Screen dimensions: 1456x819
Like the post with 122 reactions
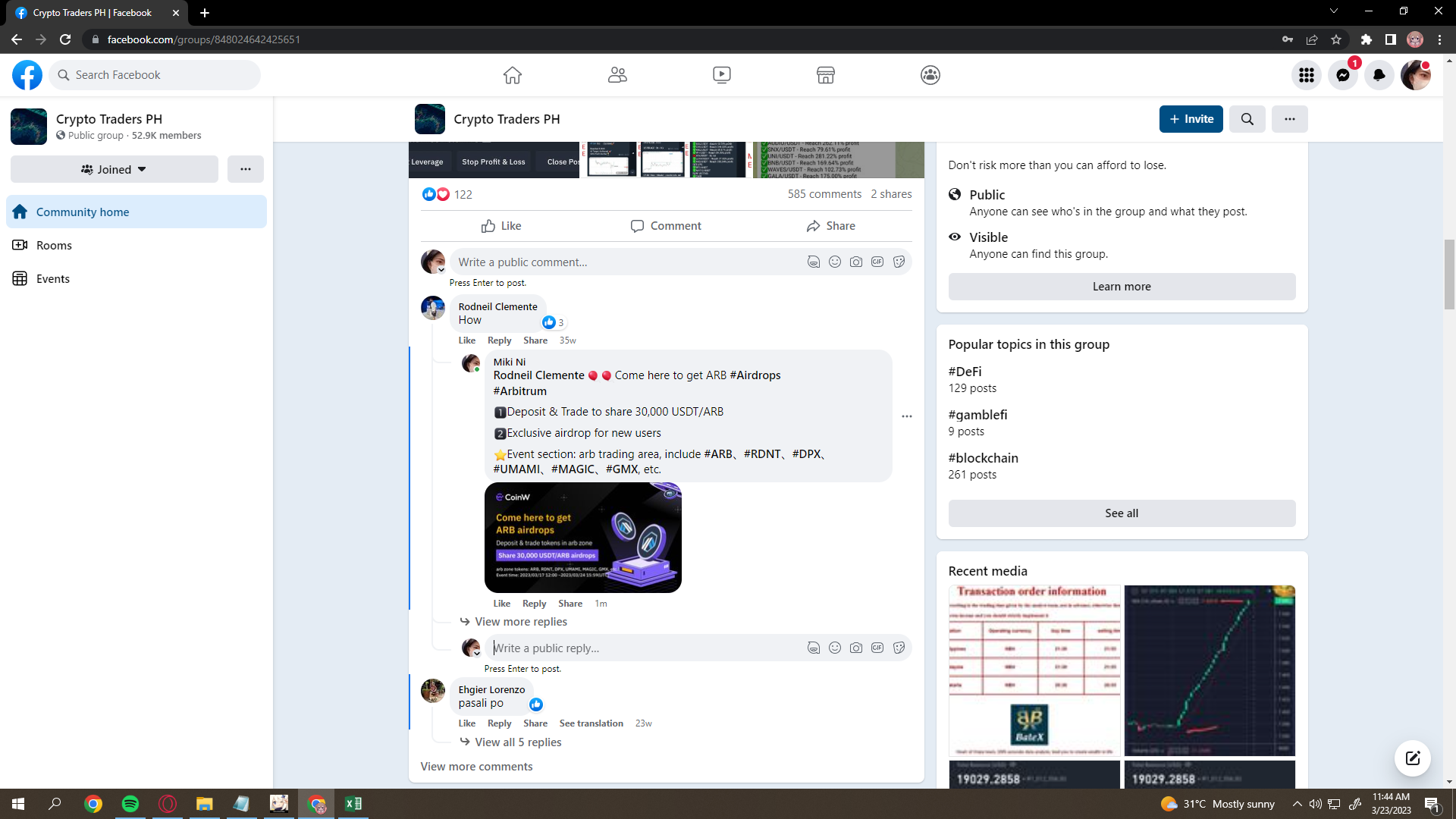tap(501, 226)
